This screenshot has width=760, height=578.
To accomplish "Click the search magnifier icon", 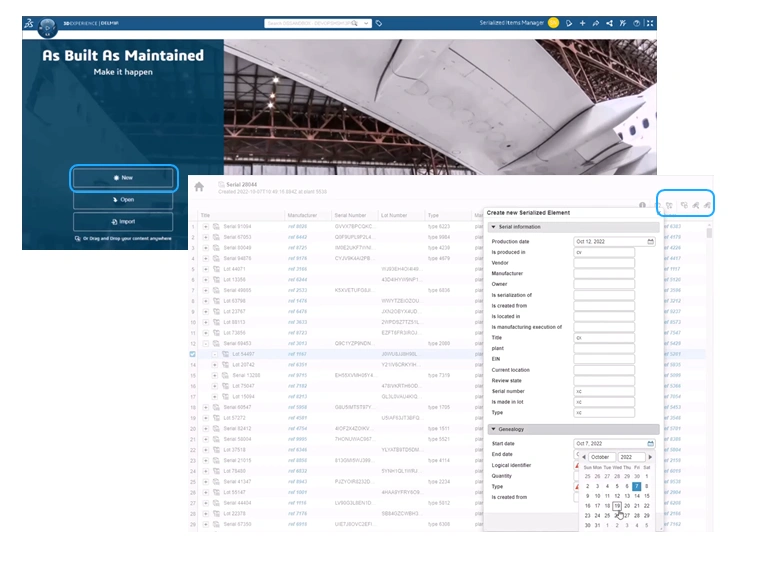I will tap(354, 23).
